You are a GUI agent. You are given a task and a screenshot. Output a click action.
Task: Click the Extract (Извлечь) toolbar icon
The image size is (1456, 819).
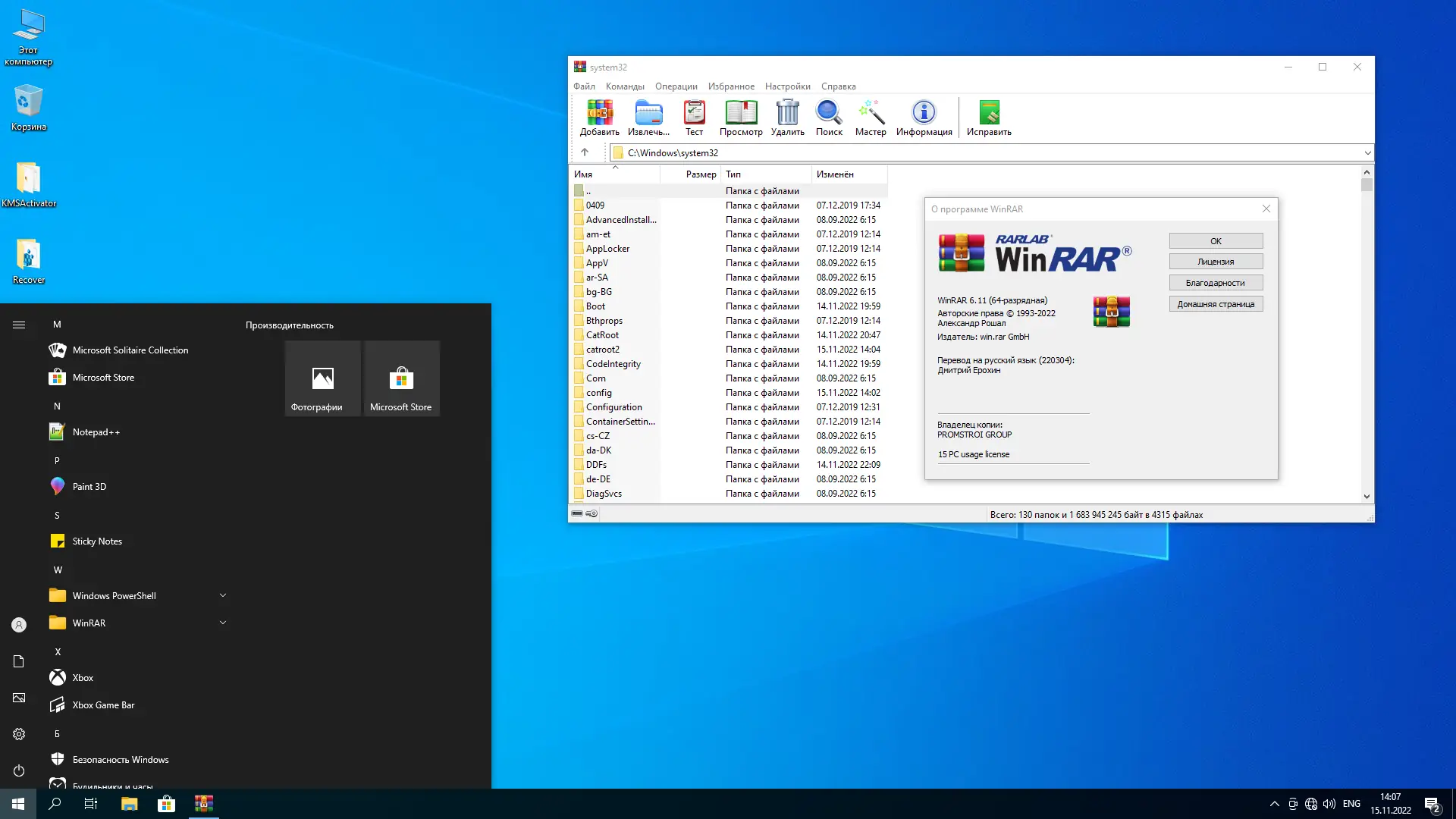(648, 114)
